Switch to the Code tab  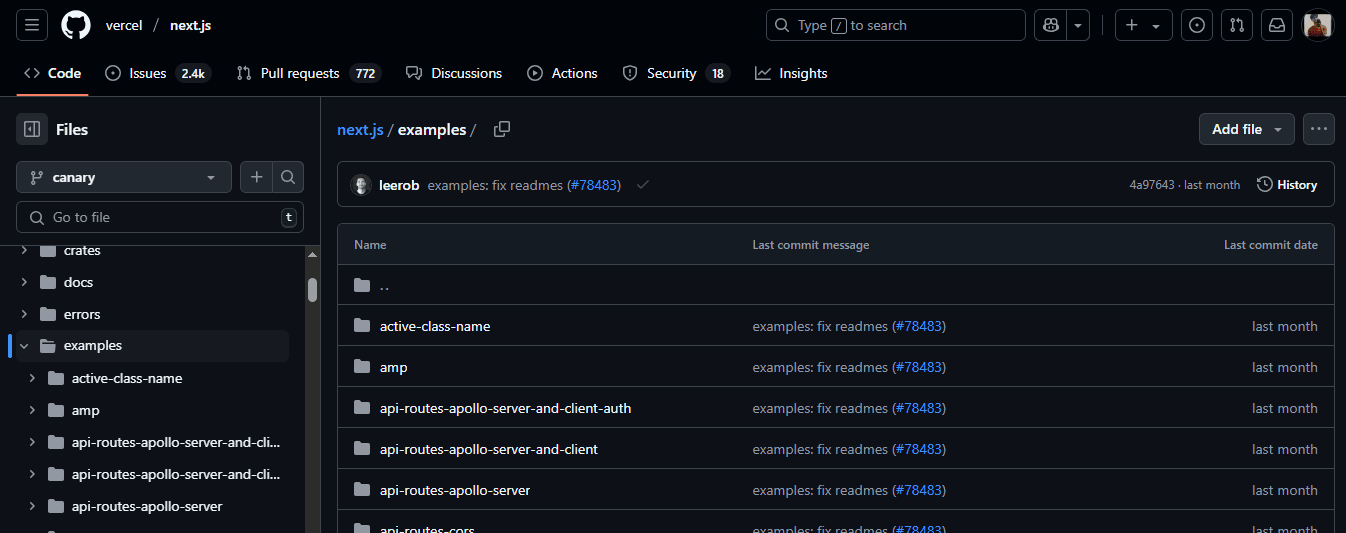52,73
